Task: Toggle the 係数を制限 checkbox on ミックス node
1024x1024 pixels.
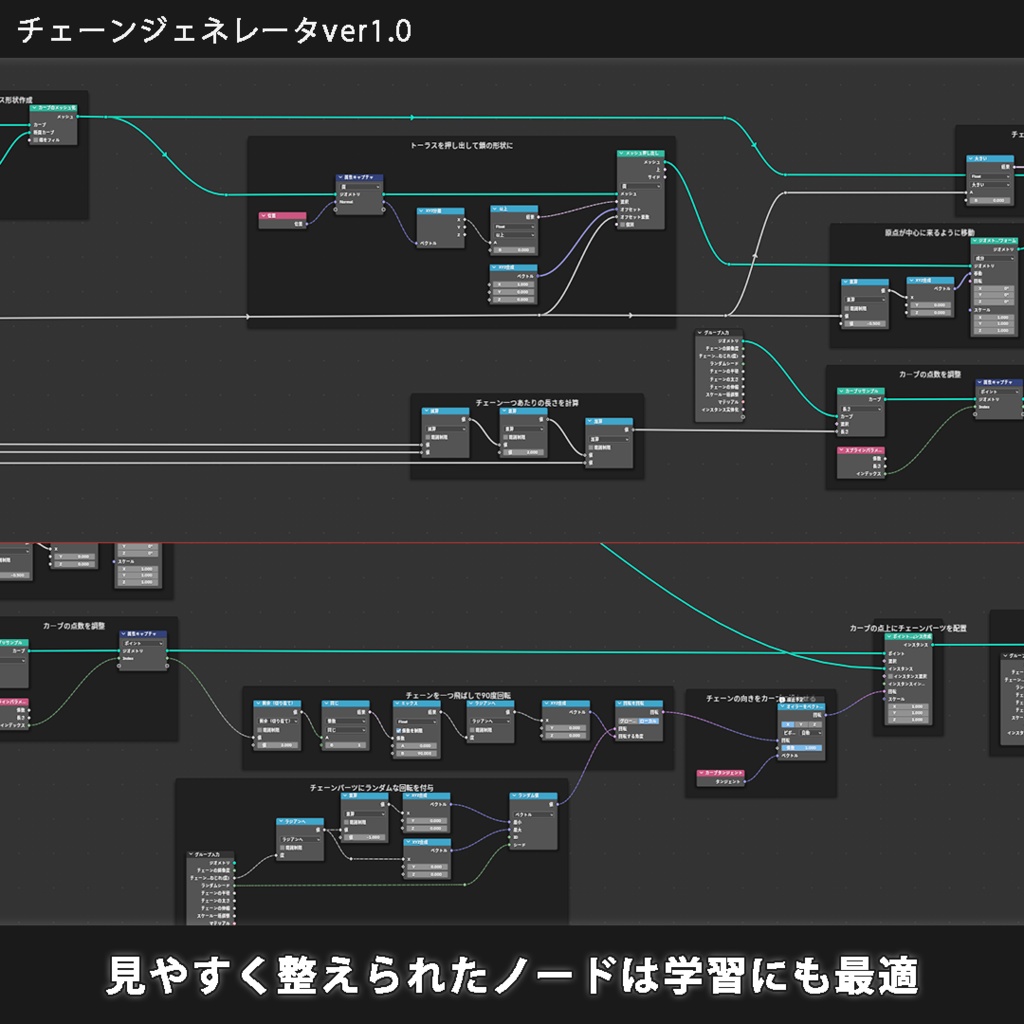Action: pos(400,729)
